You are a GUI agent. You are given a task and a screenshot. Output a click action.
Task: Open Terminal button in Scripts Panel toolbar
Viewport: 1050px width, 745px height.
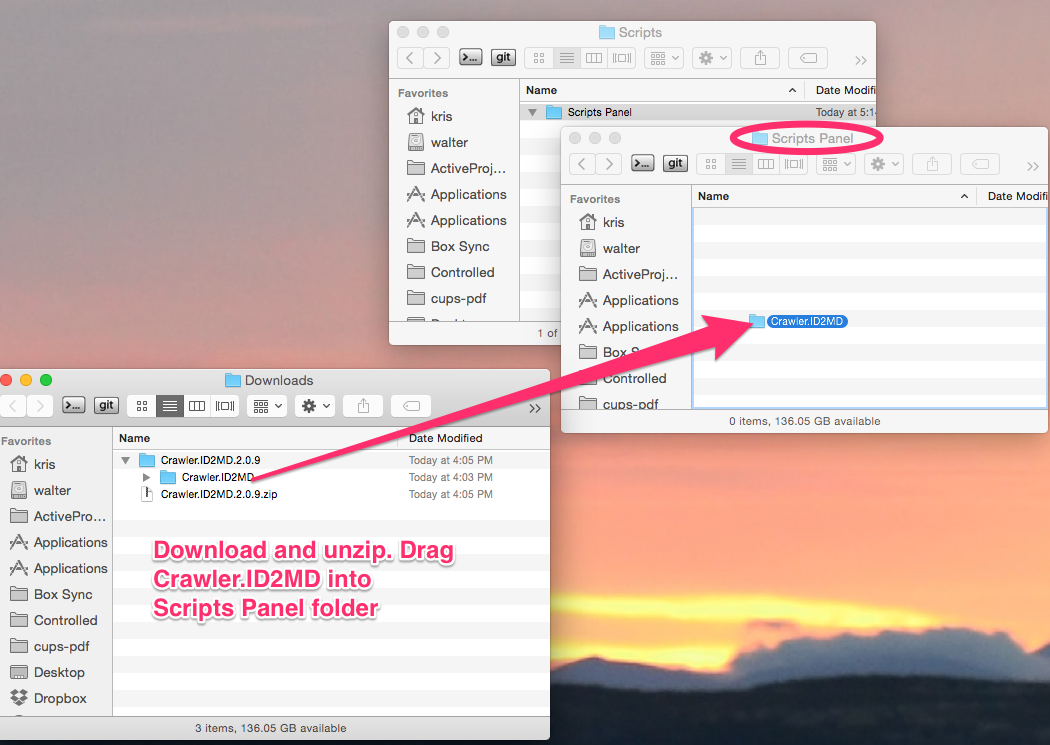coord(643,163)
